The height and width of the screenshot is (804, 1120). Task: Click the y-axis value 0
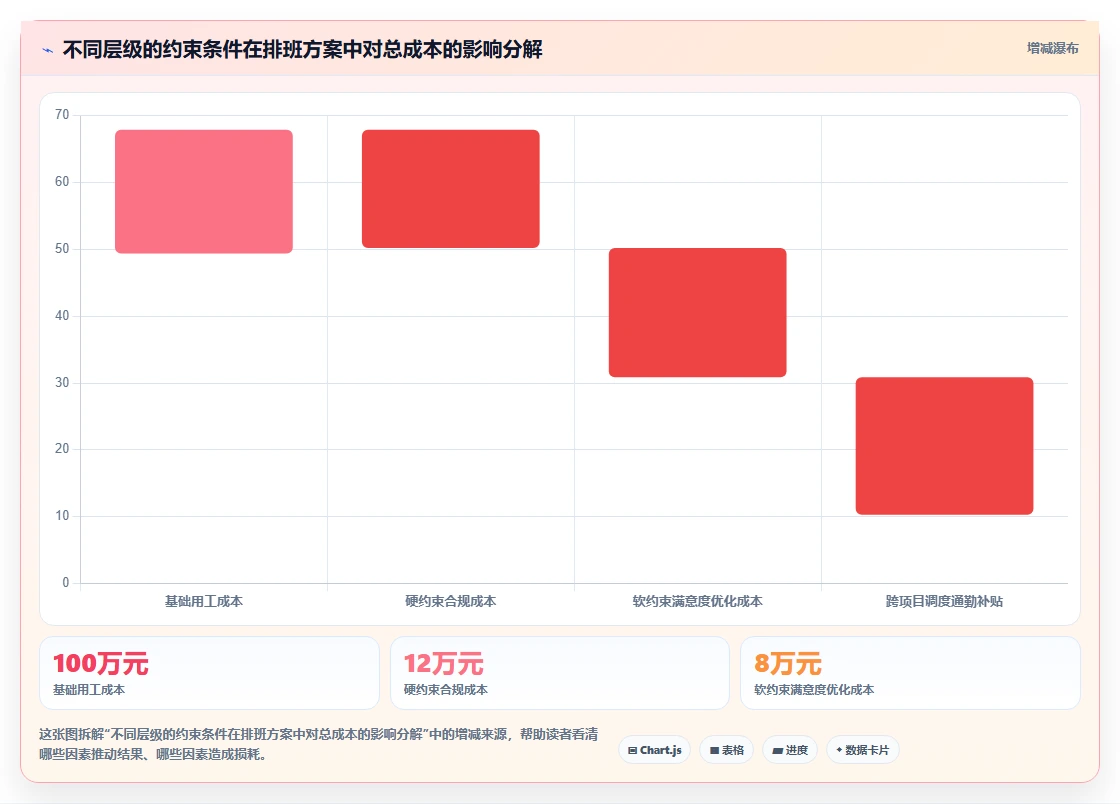coord(66,583)
